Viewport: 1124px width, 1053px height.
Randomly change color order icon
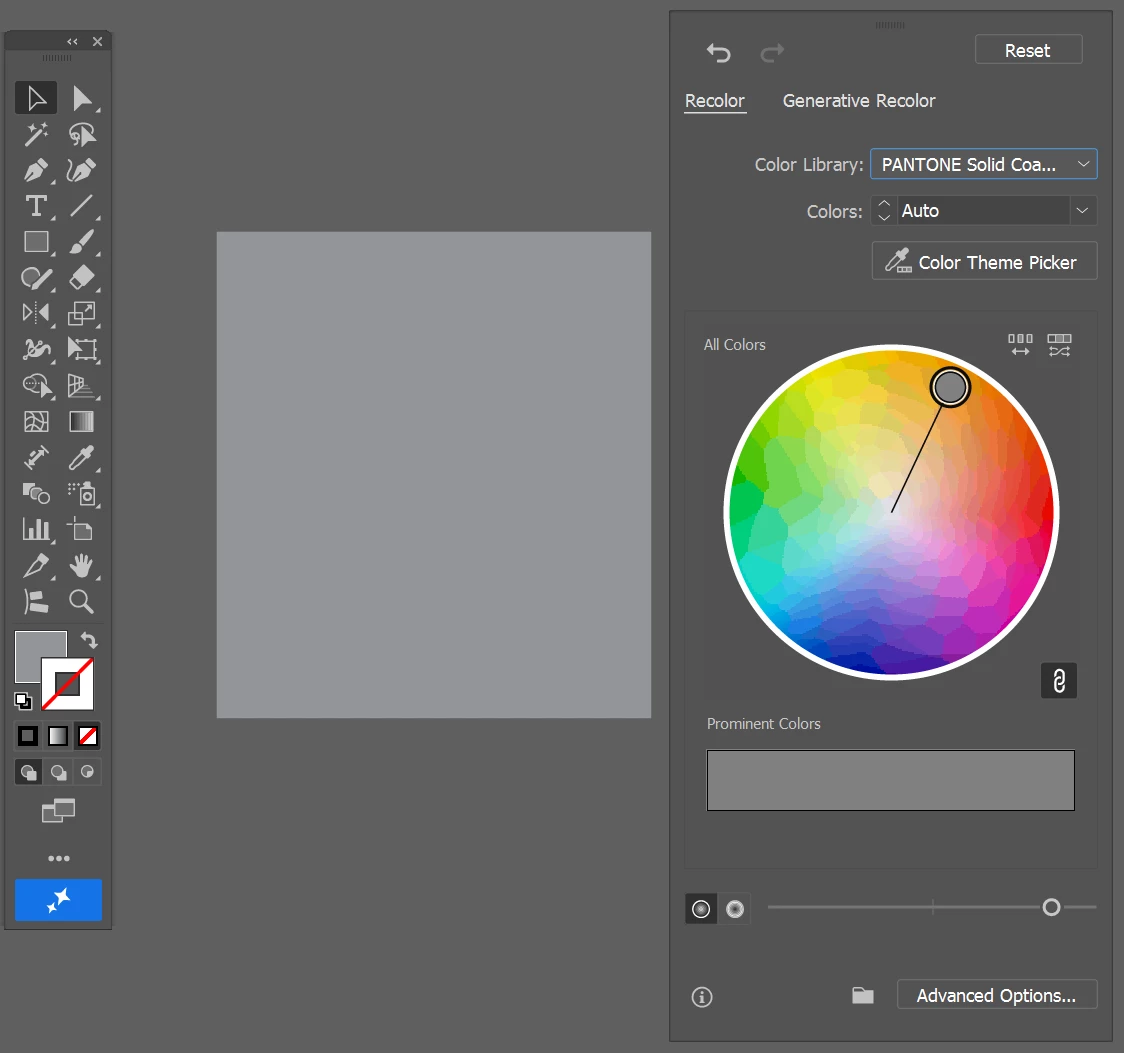pos(1020,345)
